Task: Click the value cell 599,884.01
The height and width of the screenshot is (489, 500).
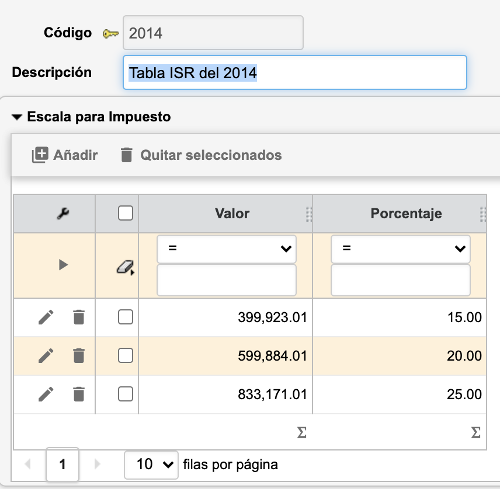Action: pos(226,356)
